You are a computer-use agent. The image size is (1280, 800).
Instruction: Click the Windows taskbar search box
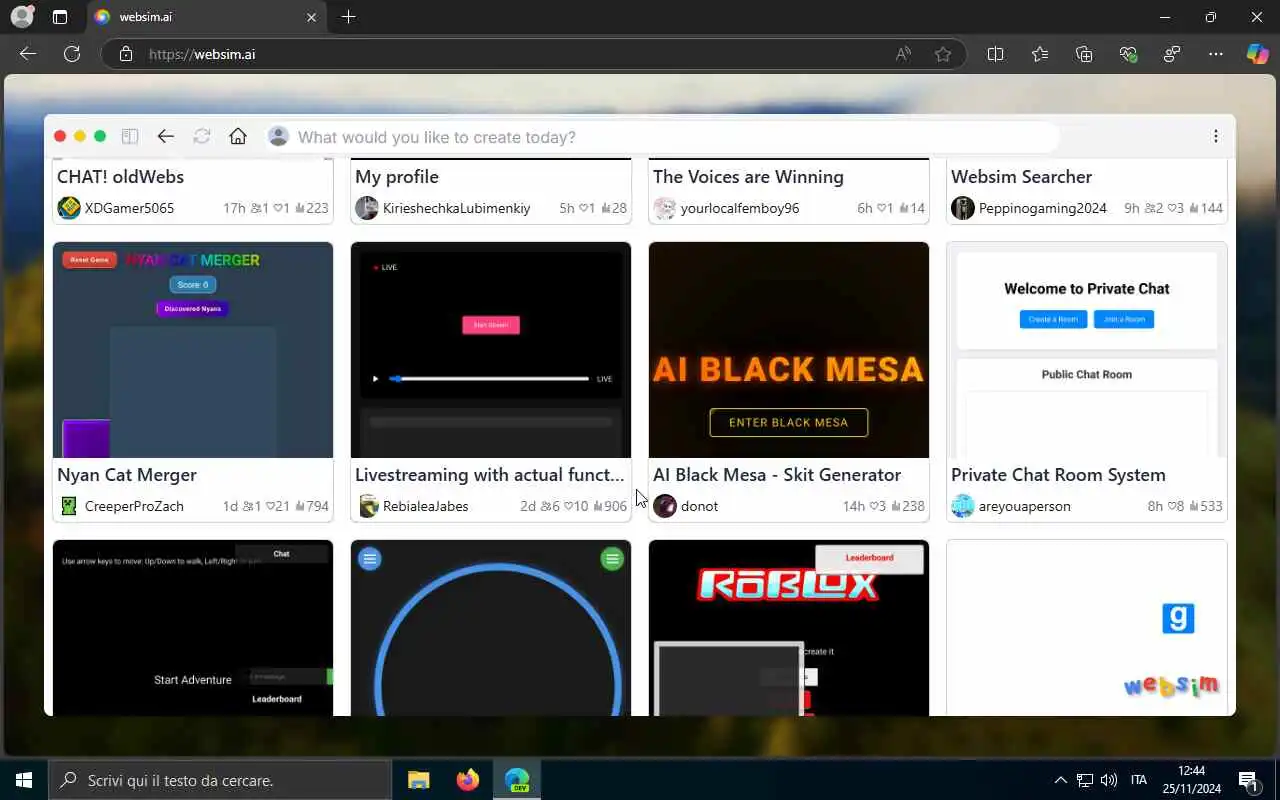(220, 780)
